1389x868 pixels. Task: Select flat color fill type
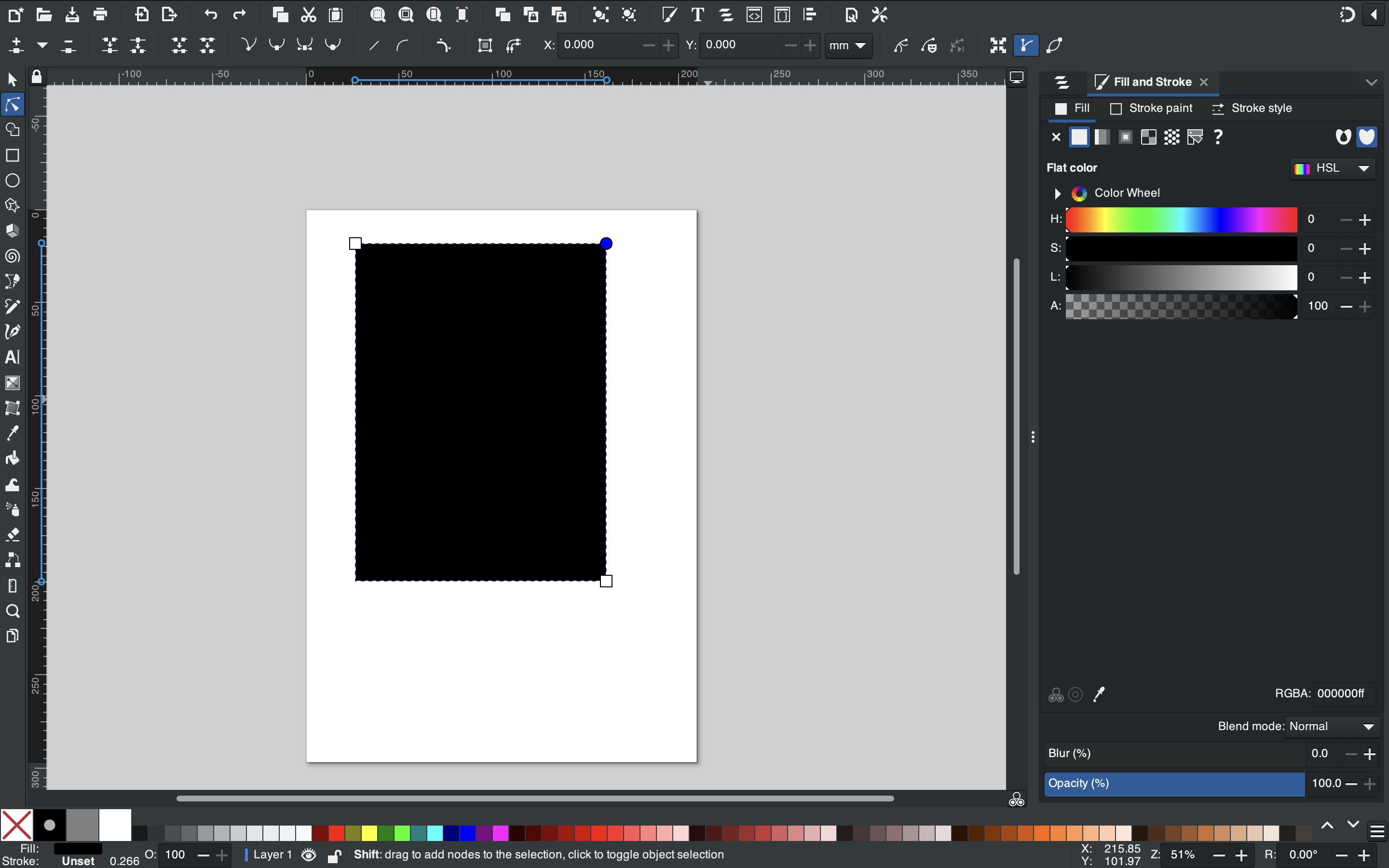1079,137
